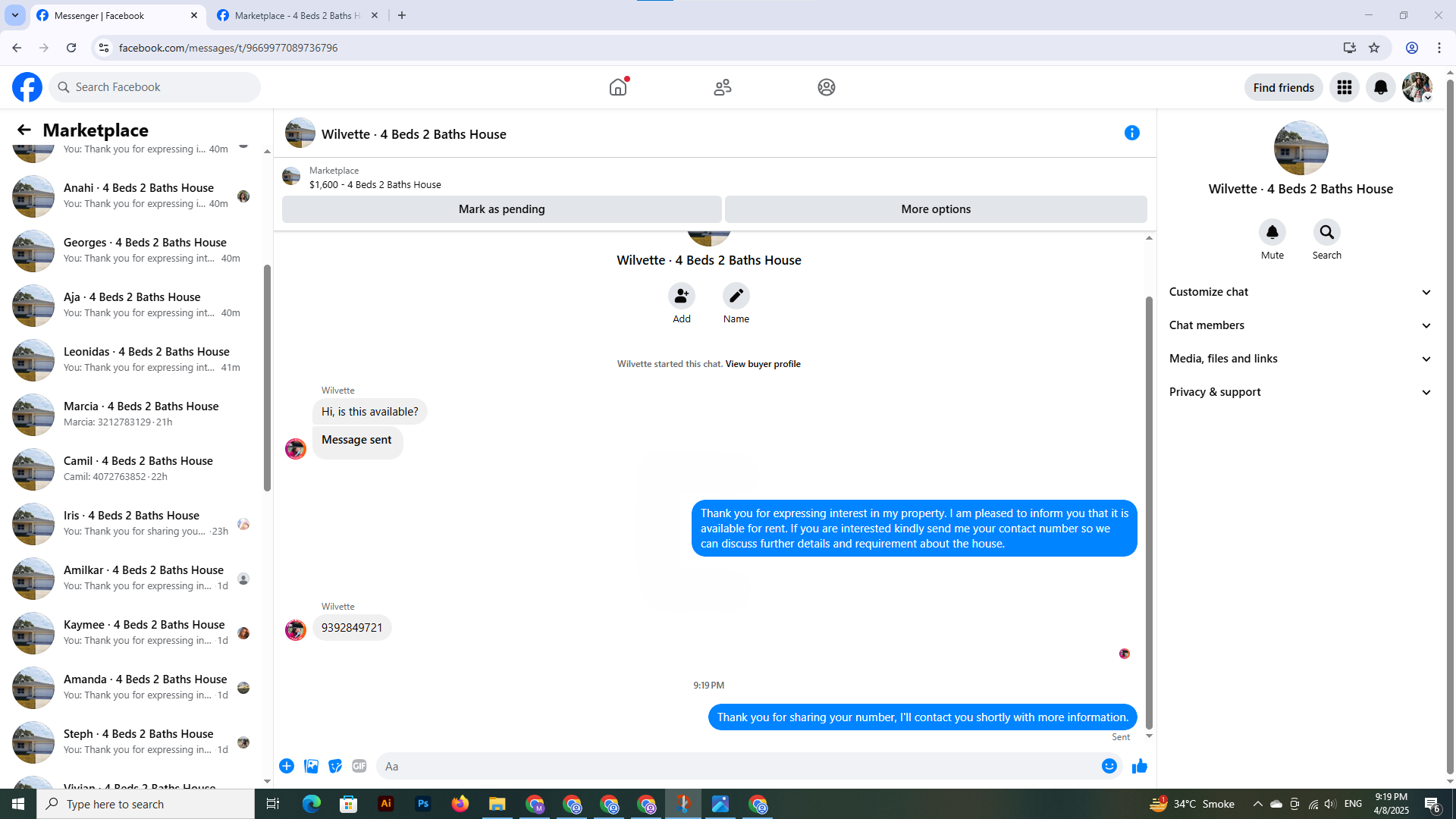Image resolution: width=1456 pixels, height=819 pixels.
Task: Click the GIF icon below the chat
Action: [359, 767]
